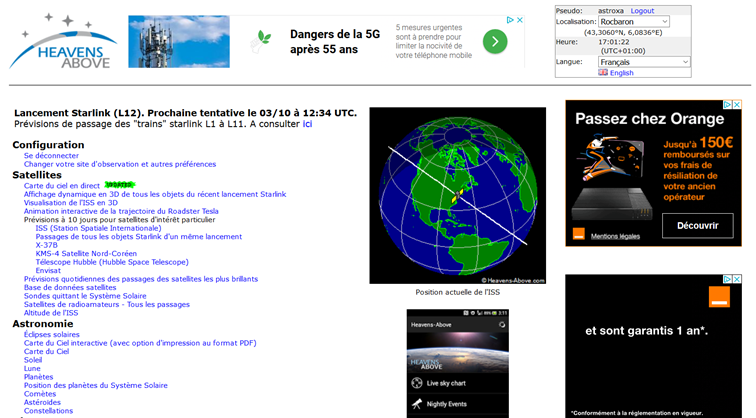The width and height of the screenshot is (756, 418).
Task: Open Télescope Hubble link
Action: pyautogui.click(x=112, y=262)
